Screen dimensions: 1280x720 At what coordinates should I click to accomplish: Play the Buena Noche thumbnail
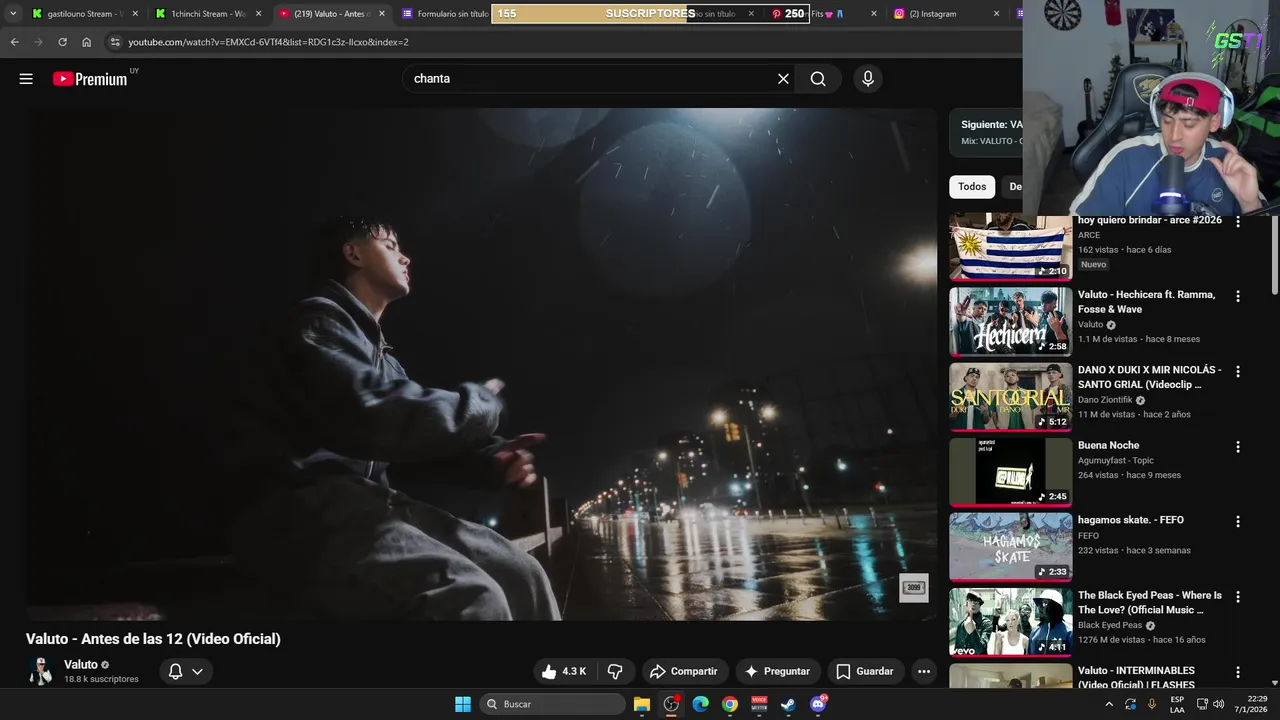pos(1010,471)
